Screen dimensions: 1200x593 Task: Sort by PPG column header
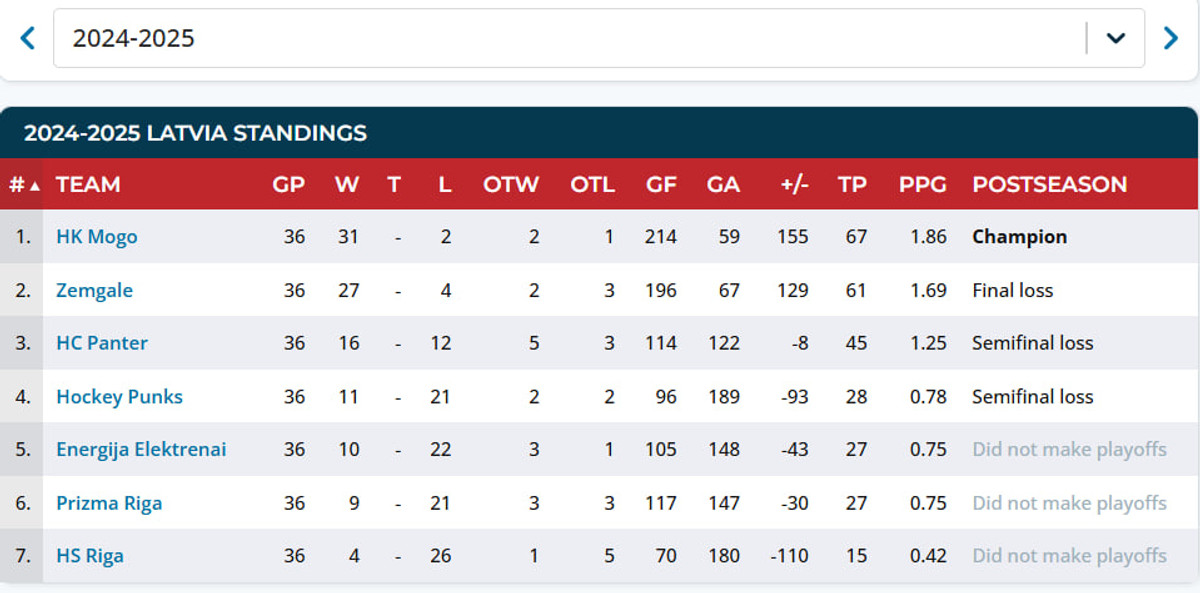pos(922,184)
